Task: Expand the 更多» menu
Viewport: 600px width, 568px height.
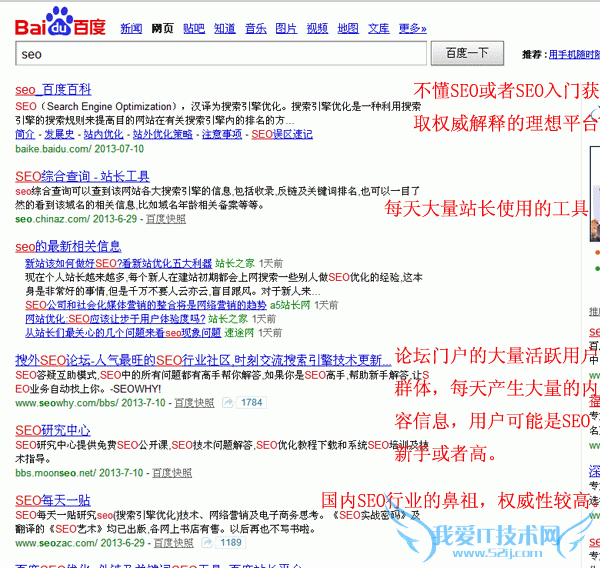Action: (x=412, y=28)
